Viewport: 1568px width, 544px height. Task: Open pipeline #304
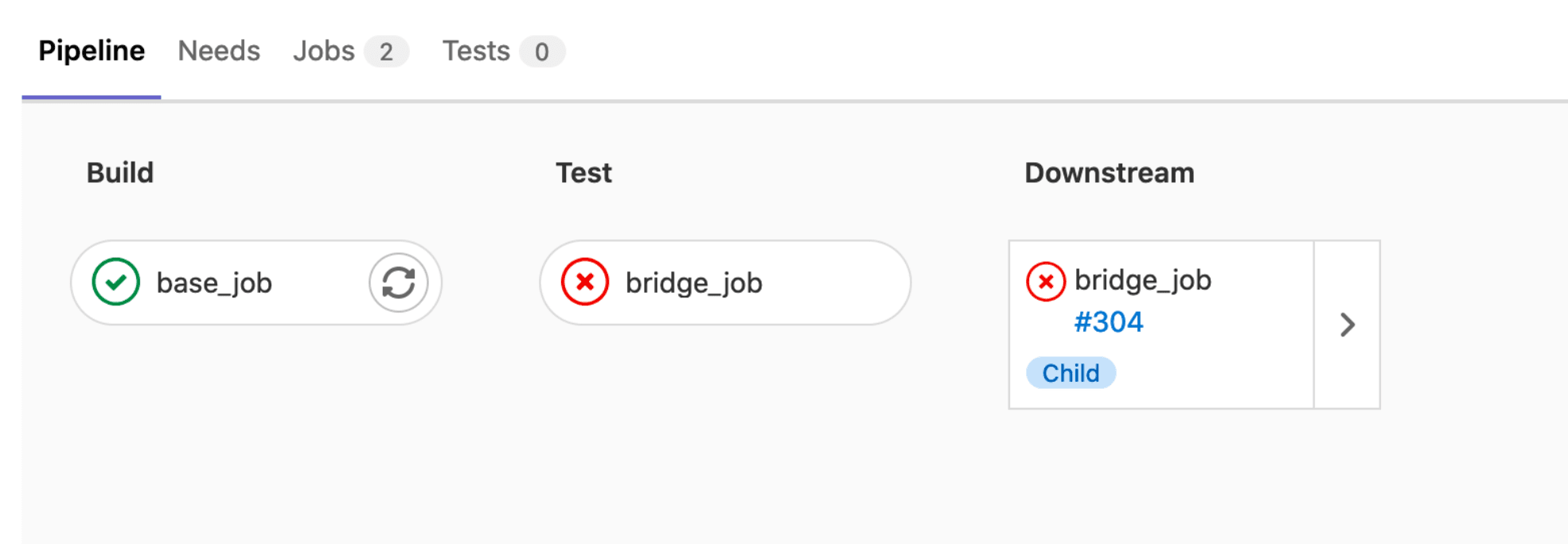coord(1109,322)
